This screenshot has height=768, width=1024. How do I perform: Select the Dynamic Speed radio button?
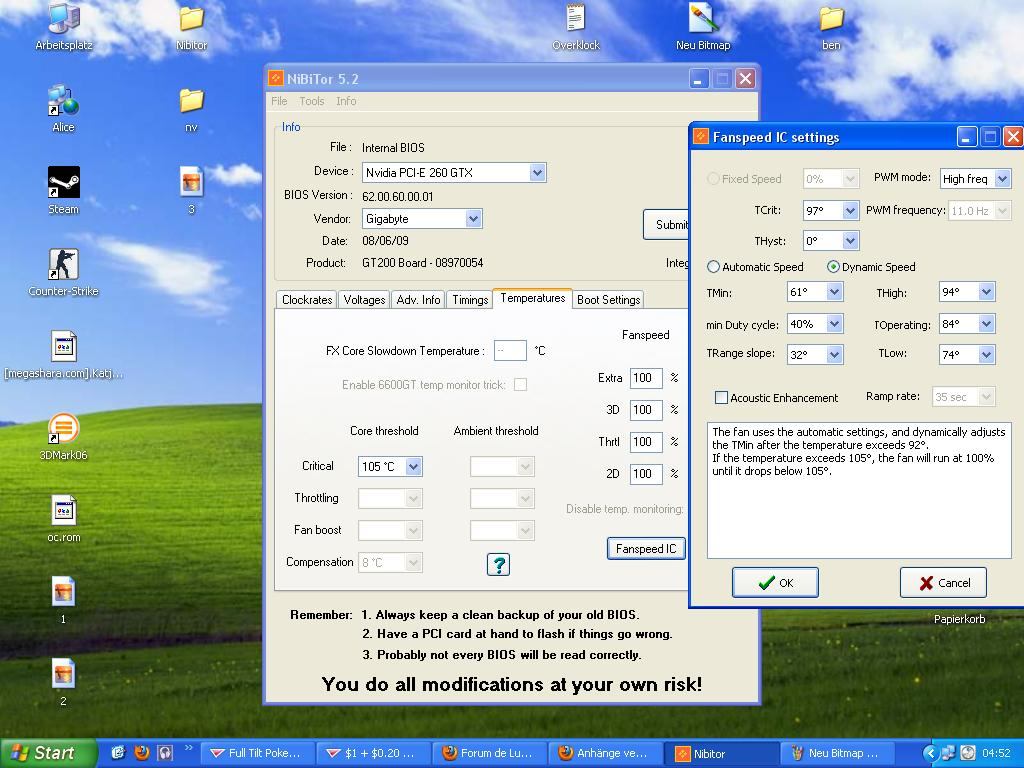tap(833, 266)
